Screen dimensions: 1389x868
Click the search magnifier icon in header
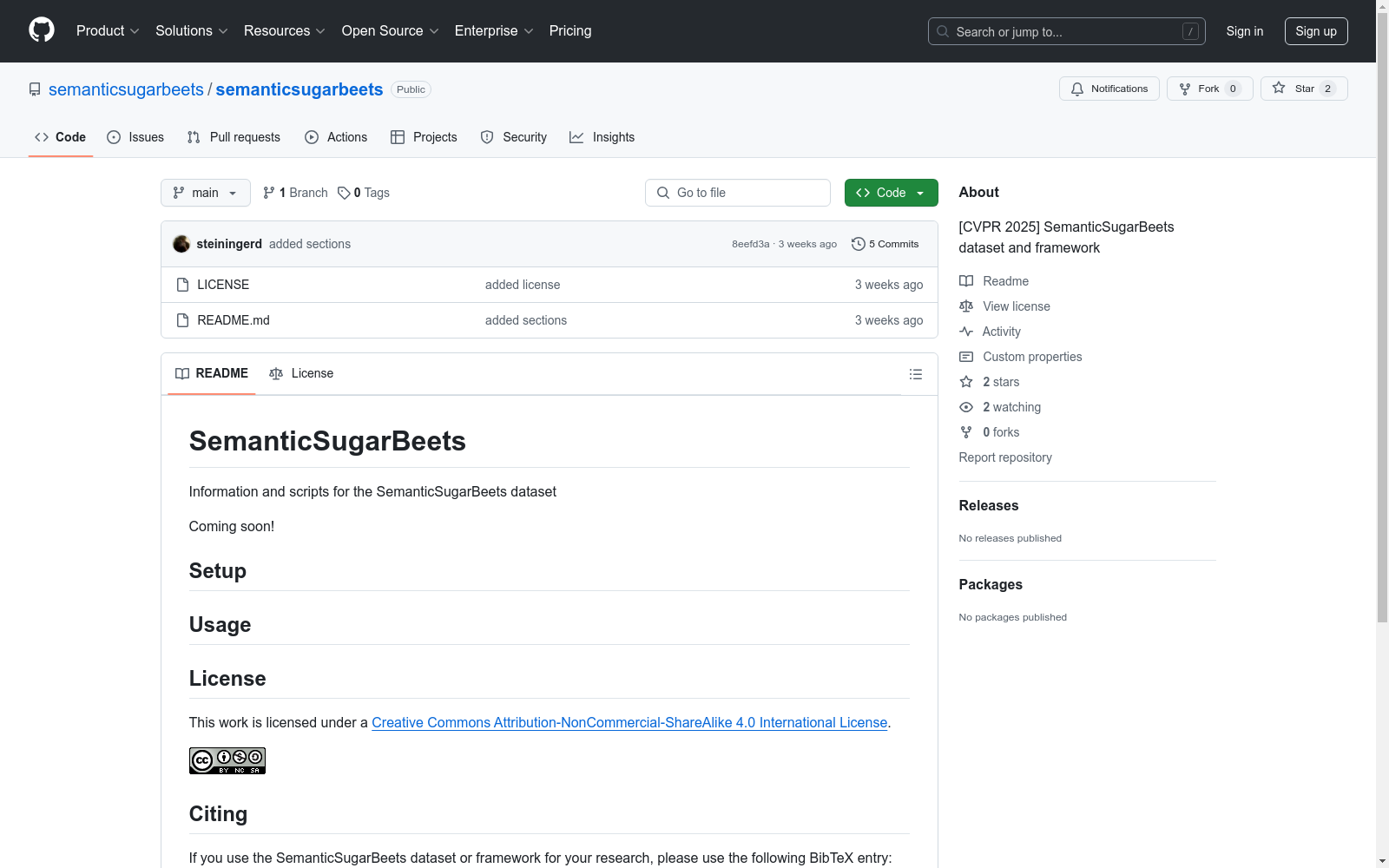(943, 31)
